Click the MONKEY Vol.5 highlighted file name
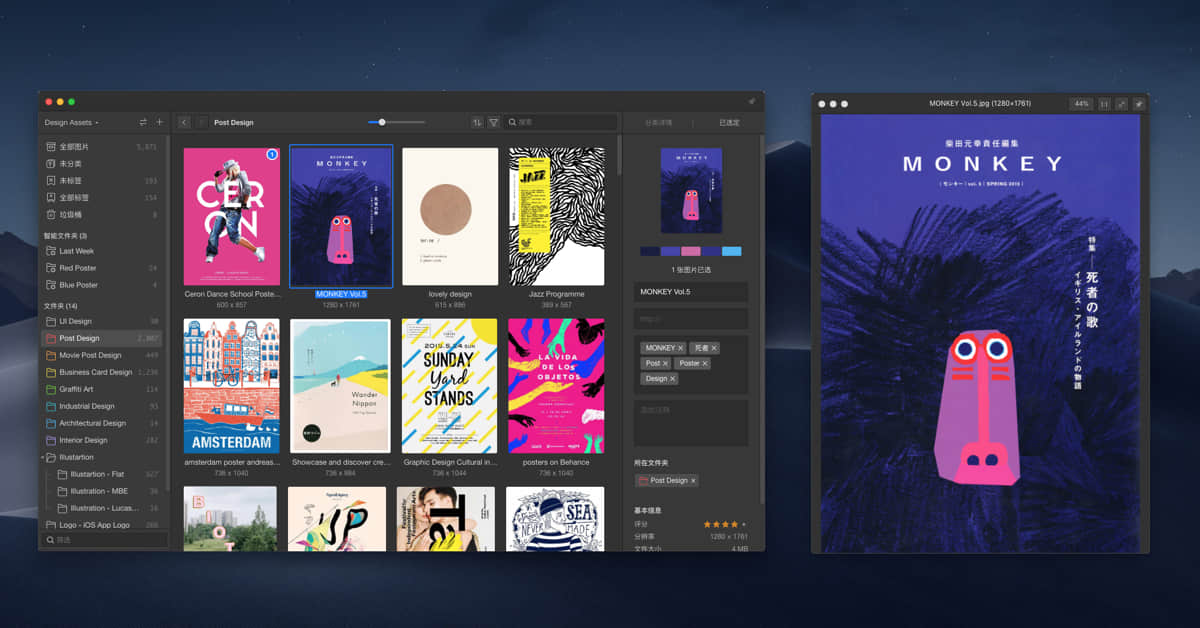 (341, 294)
